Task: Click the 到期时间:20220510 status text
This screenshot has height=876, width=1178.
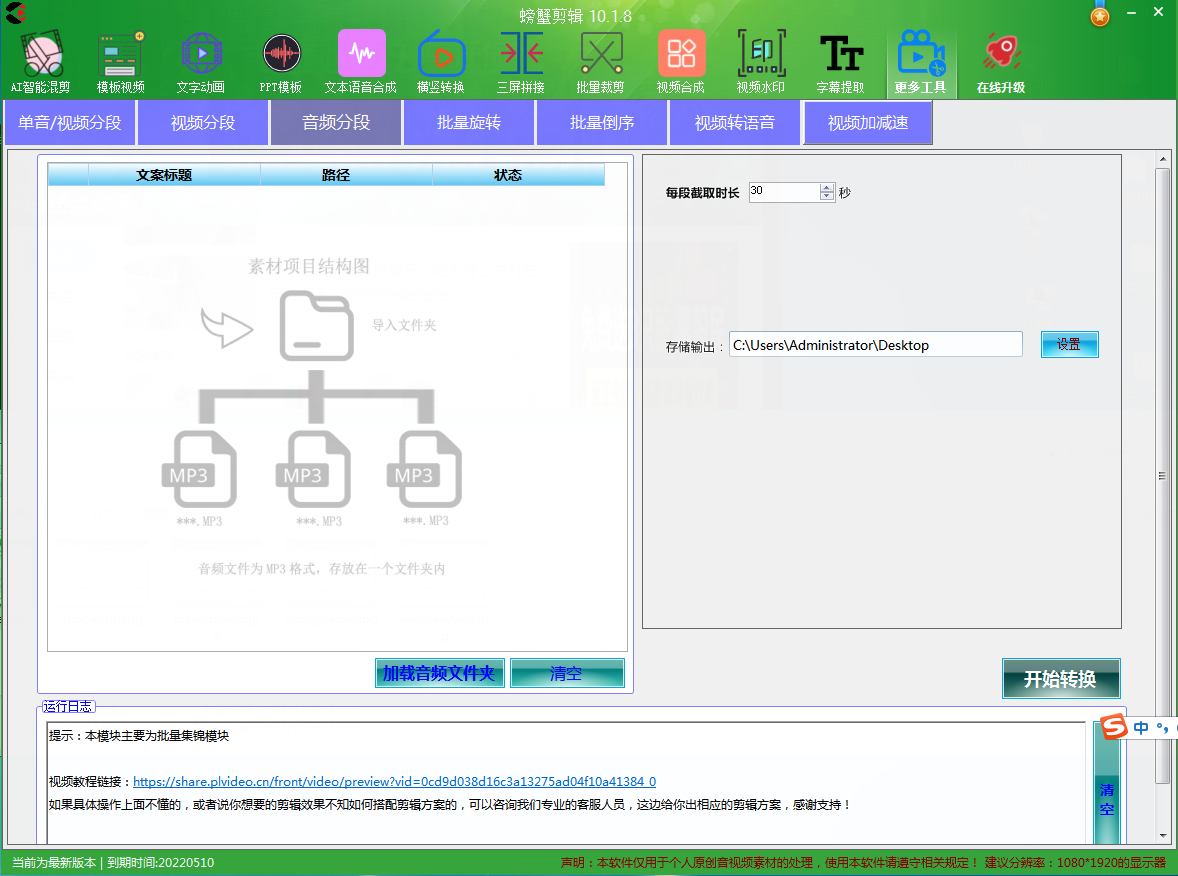Action: (161, 862)
